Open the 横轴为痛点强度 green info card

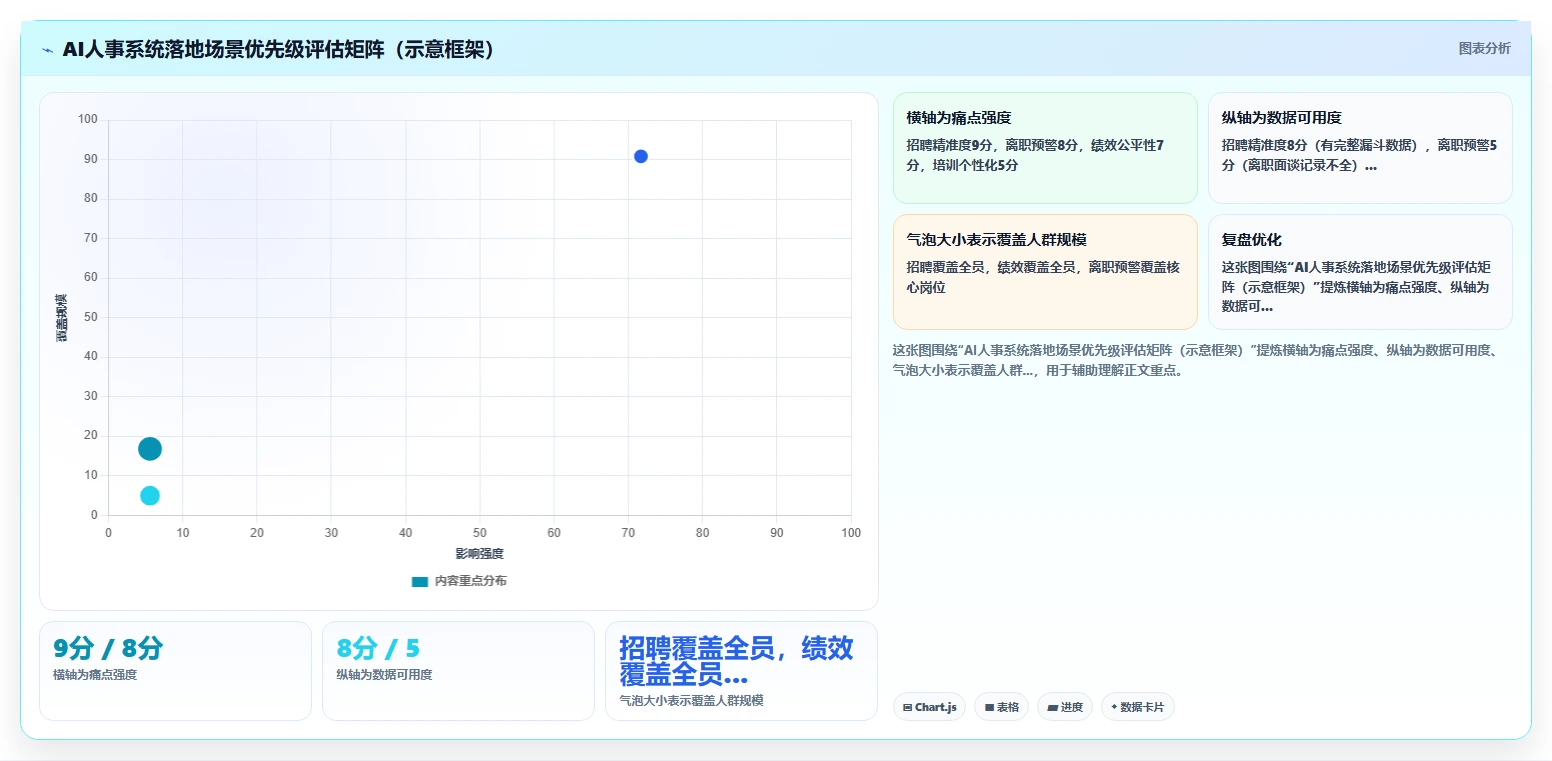pos(1045,148)
